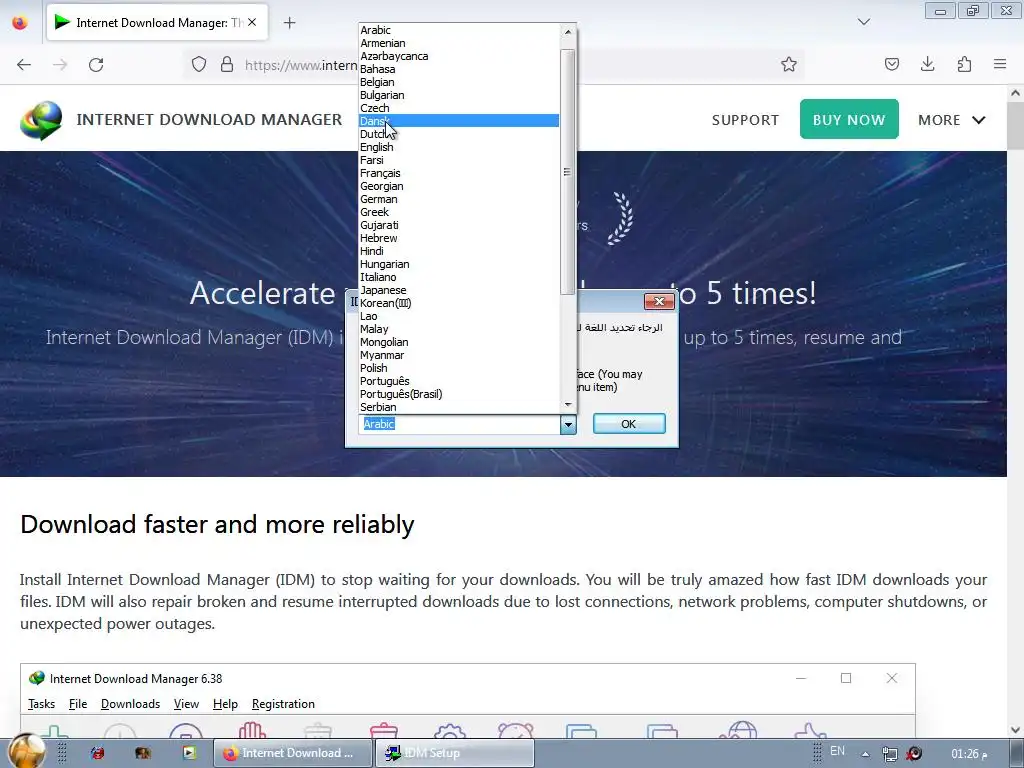Open the extensions puzzle icon
Screen dimensions: 1024x768
click(964, 64)
